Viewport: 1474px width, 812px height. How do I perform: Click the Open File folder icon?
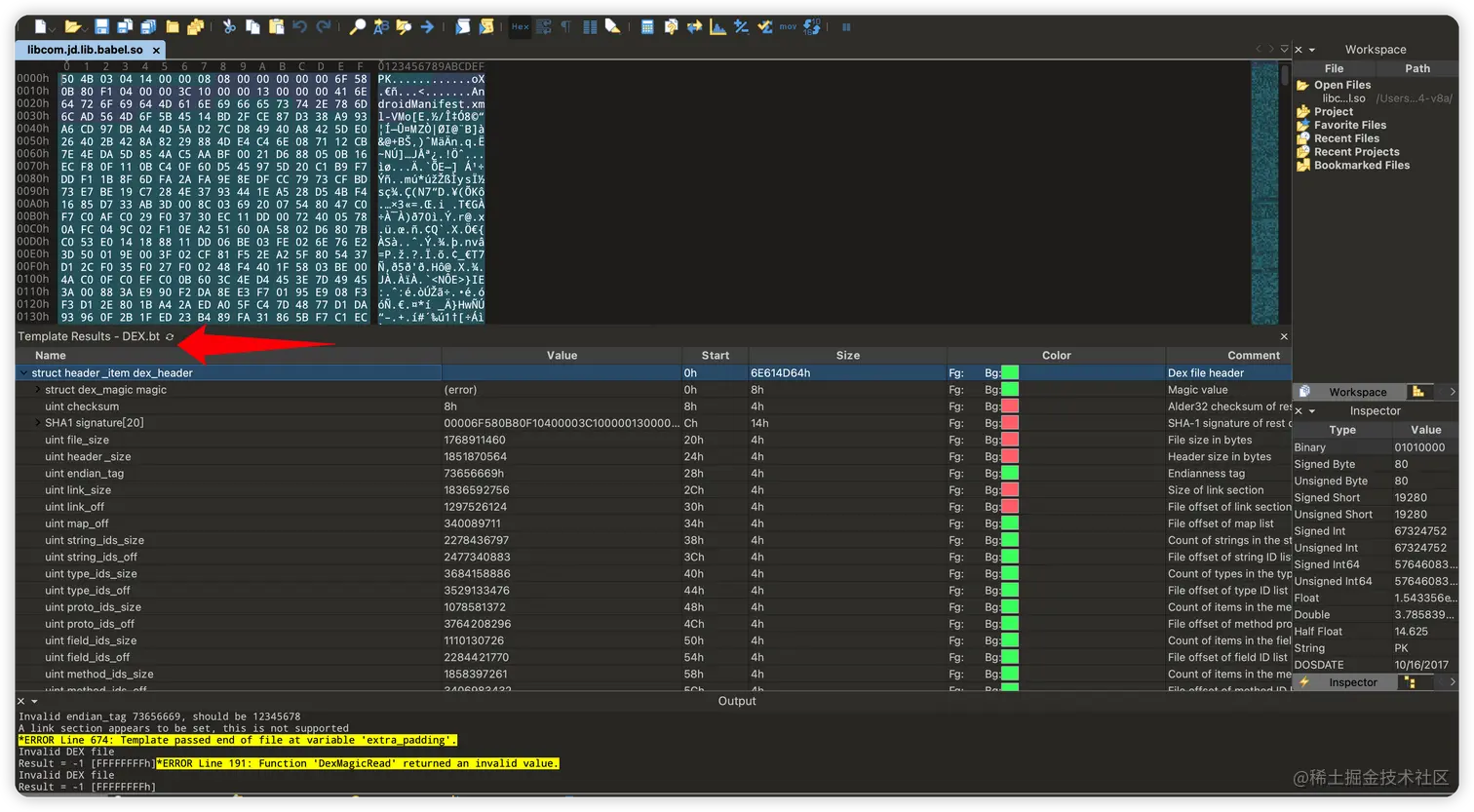tap(72, 27)
